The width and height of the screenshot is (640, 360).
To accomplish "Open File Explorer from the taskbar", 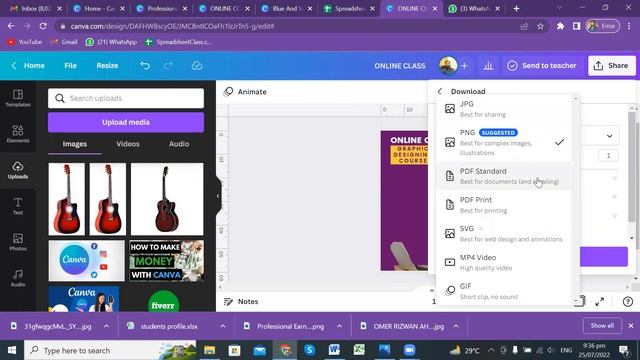I will pos(210,350).
